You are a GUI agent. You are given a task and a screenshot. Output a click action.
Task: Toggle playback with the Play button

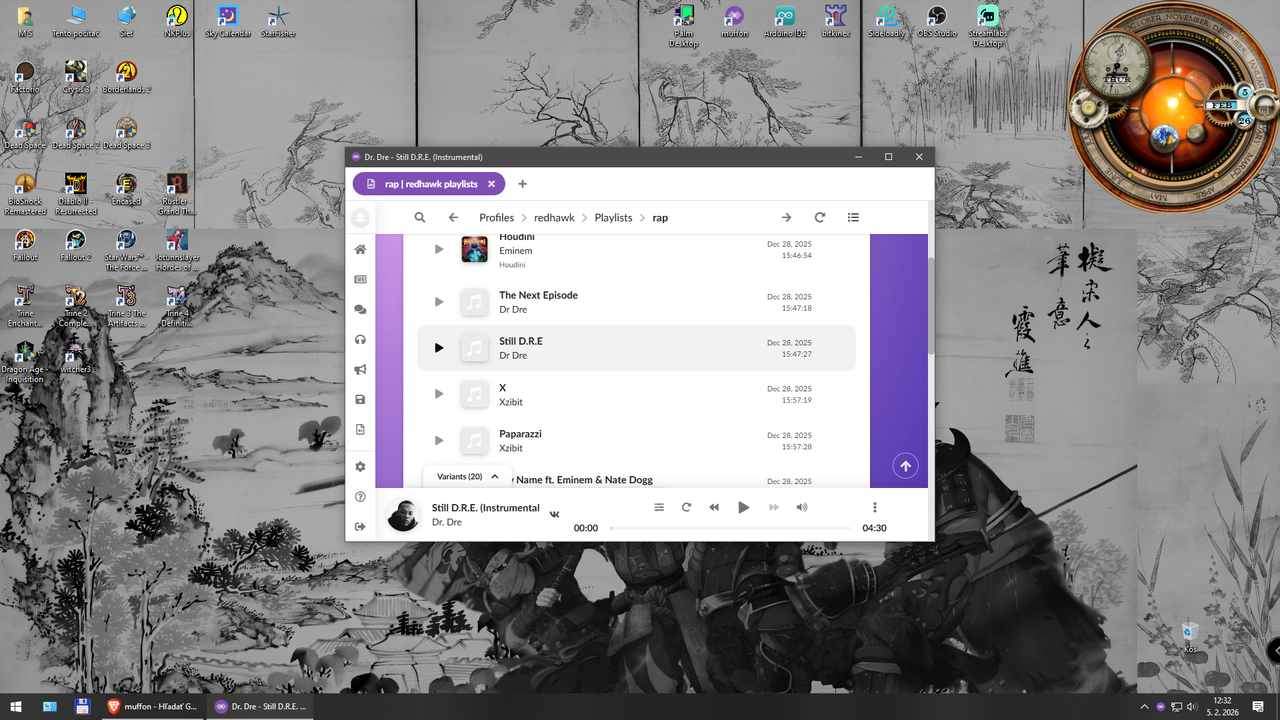744,507
